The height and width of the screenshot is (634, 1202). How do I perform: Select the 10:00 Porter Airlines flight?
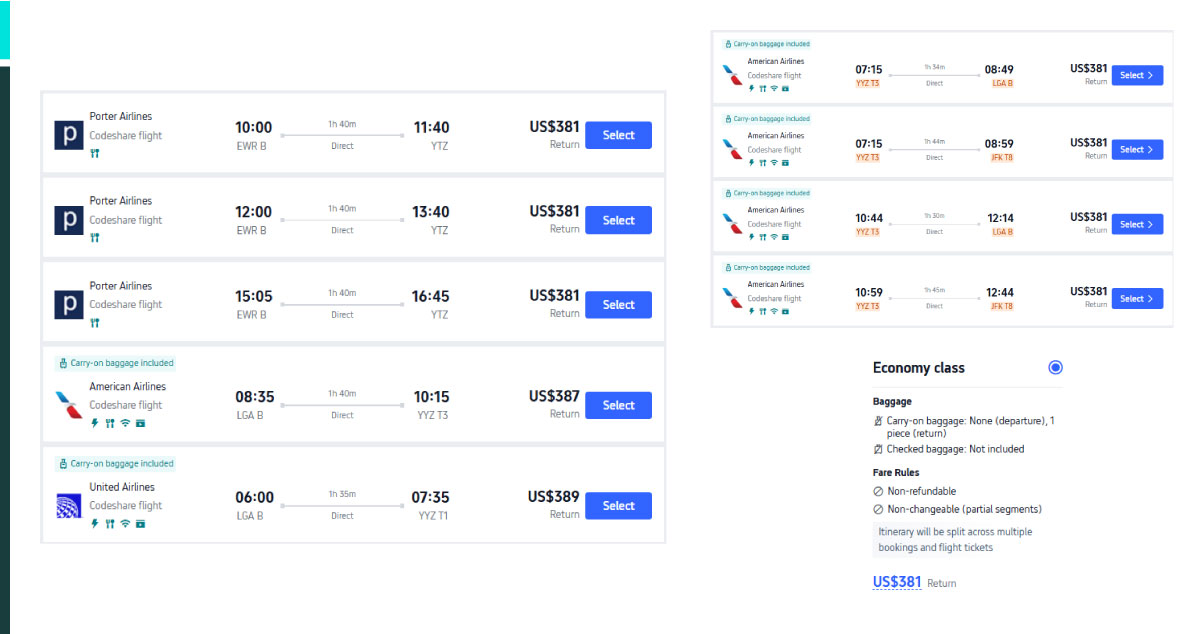coord(618,135)
